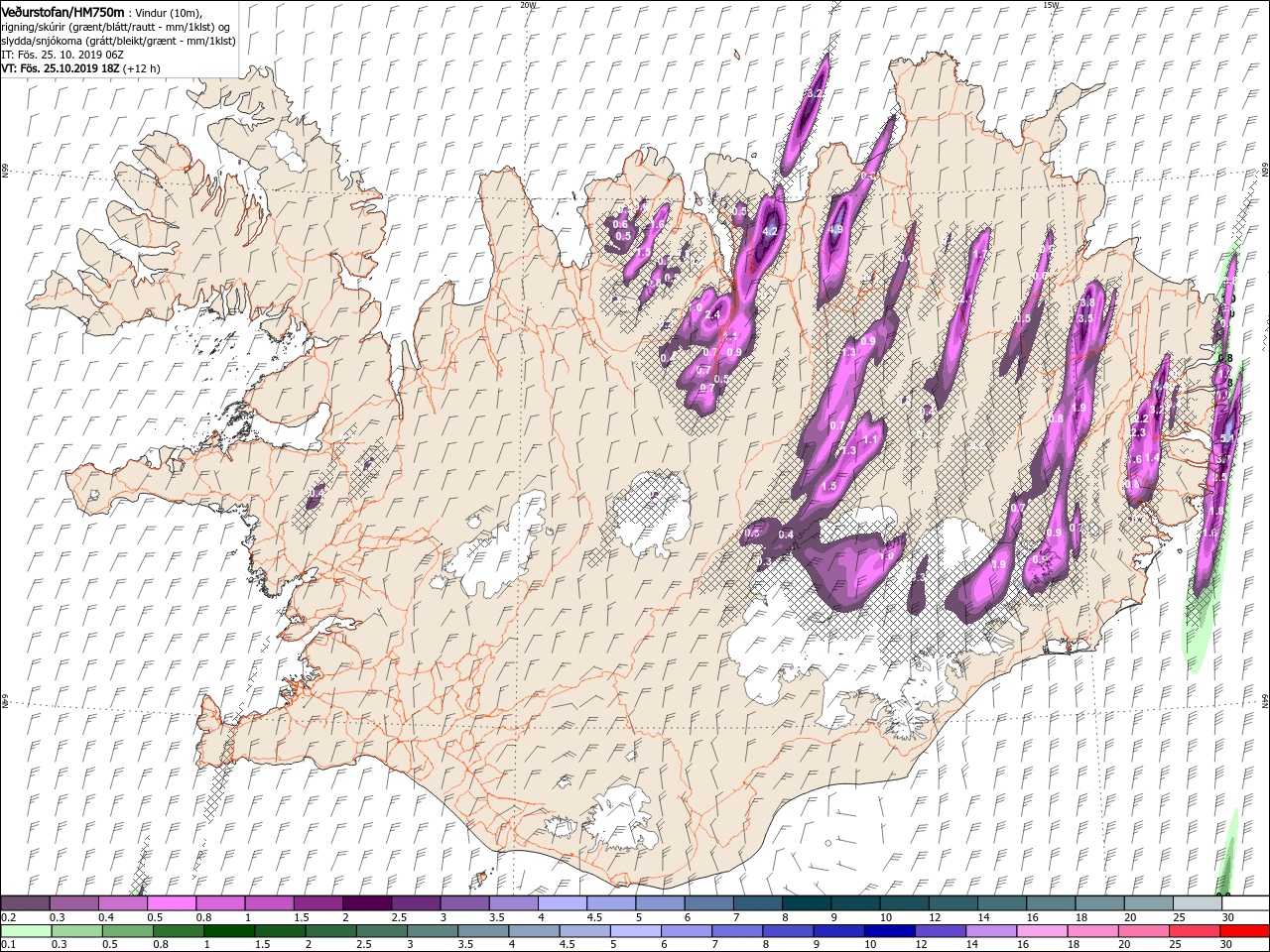Click the 0.2 label in the snow legend

(10, 917)
